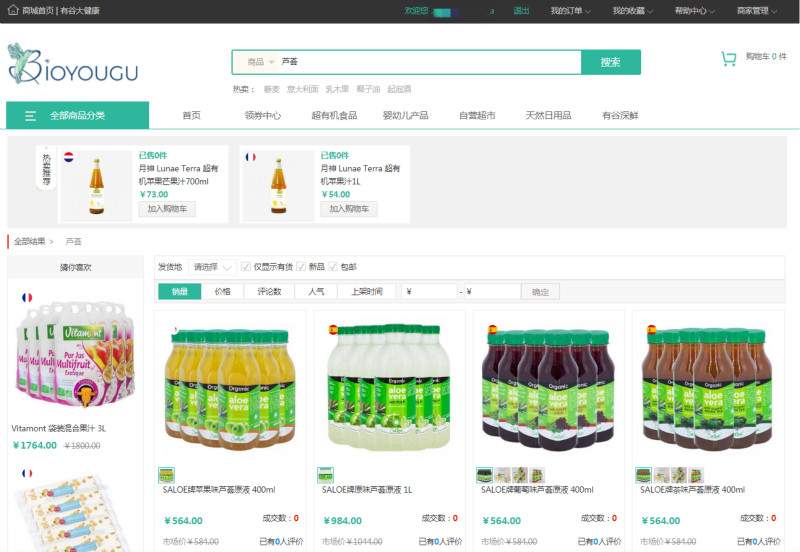This screenshot has width=800, height=552.
Task: Expand 我的订单 menu
Action: point(570,11)
